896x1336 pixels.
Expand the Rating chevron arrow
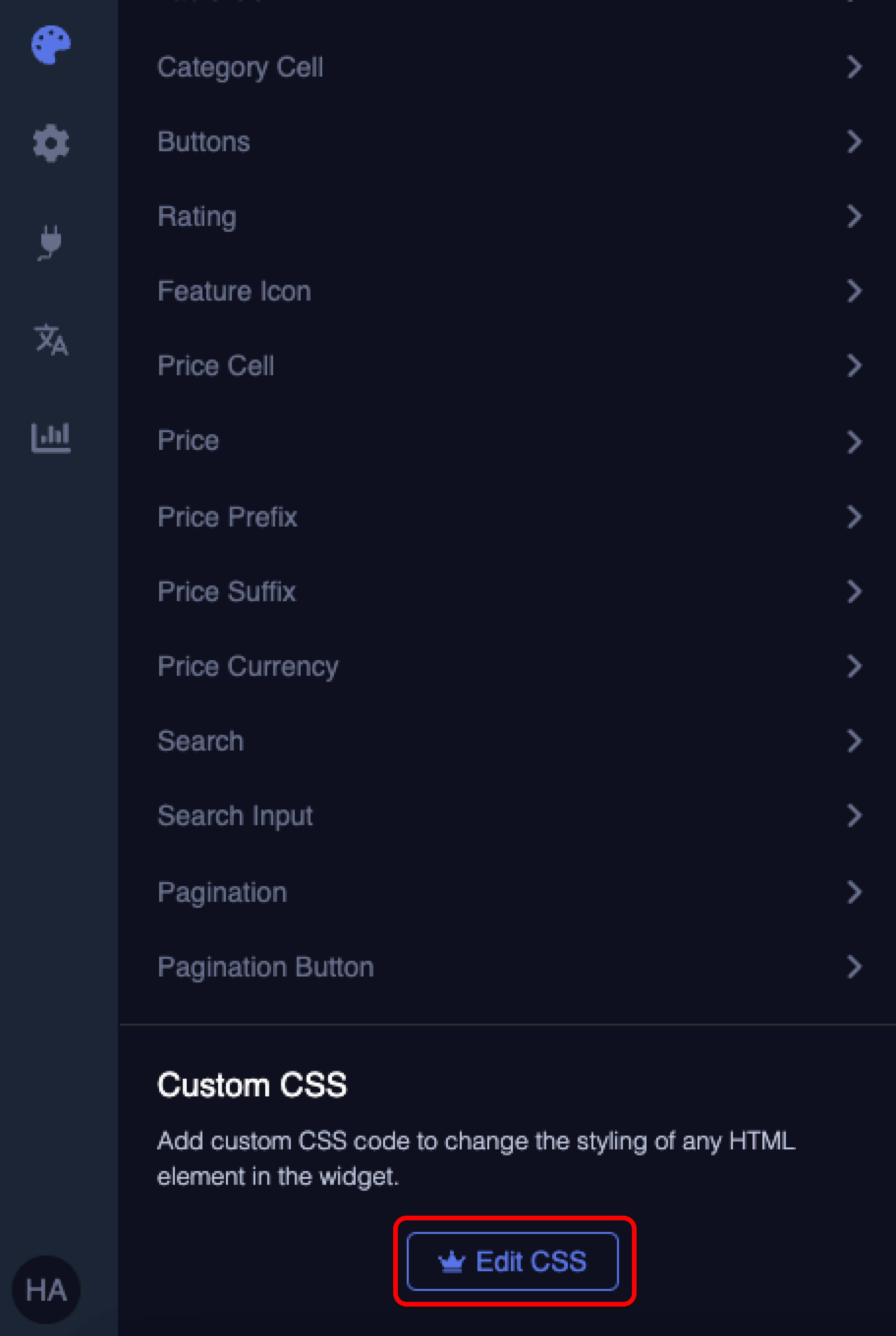[854, 217]
